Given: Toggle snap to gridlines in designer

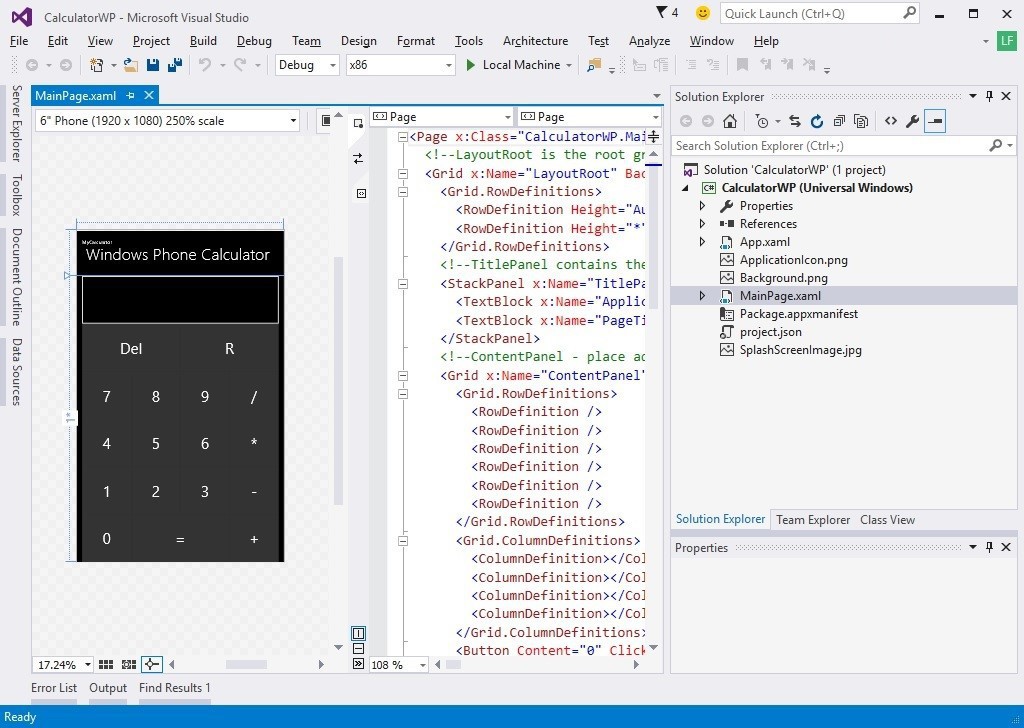Looking at the screenshot, I should tap(129, 664).
